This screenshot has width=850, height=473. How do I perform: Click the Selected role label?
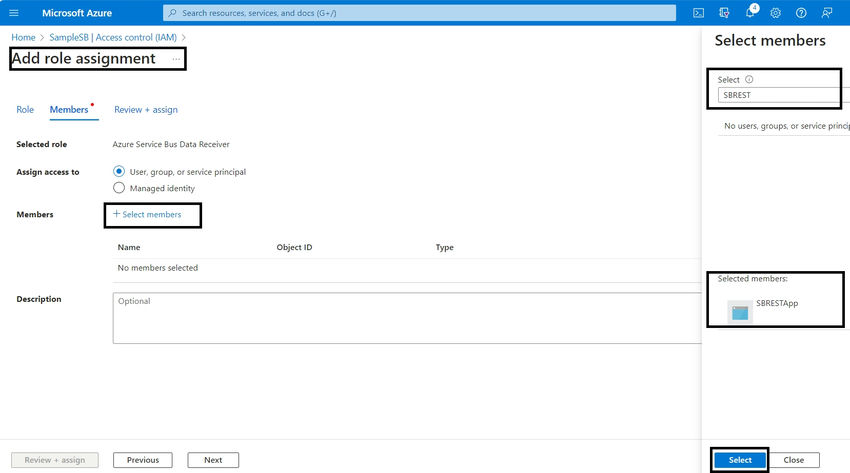coord(42,144)
